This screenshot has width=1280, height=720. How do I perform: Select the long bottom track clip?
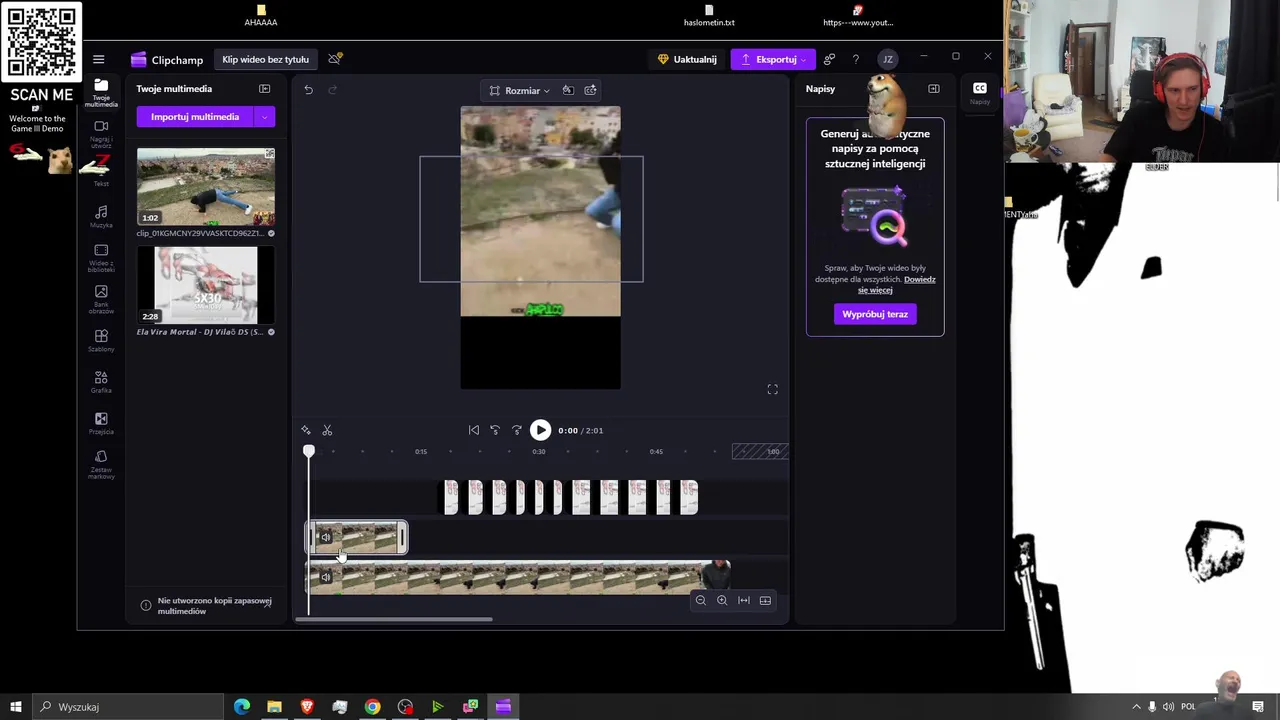point(518,577)
